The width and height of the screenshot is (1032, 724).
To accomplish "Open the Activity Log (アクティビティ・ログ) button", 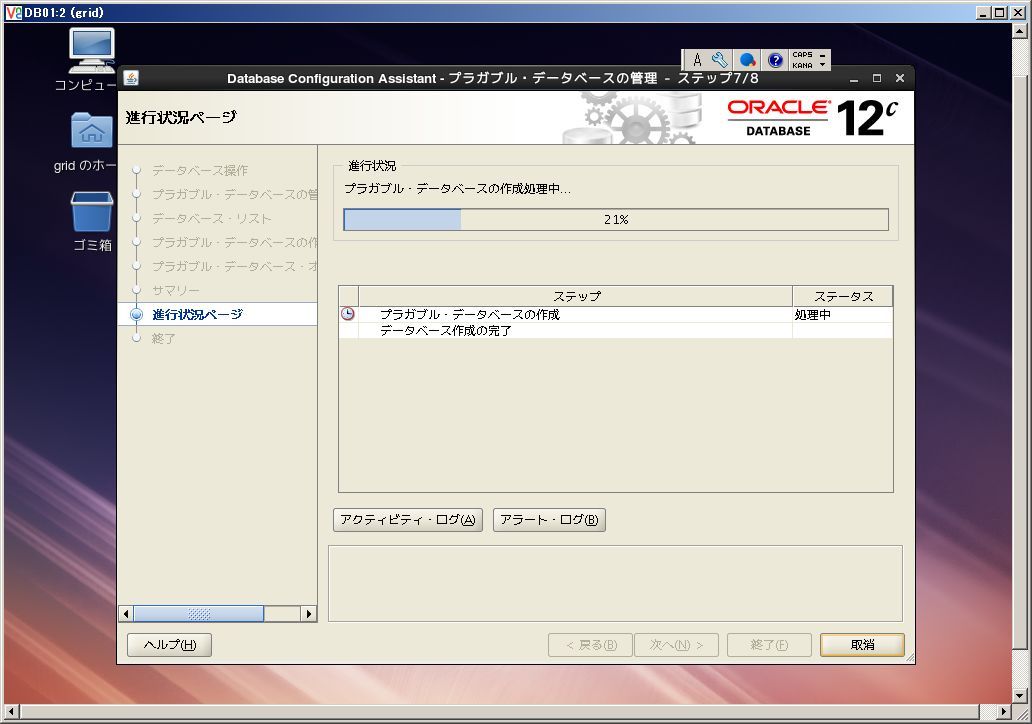I will click(408, 520).
